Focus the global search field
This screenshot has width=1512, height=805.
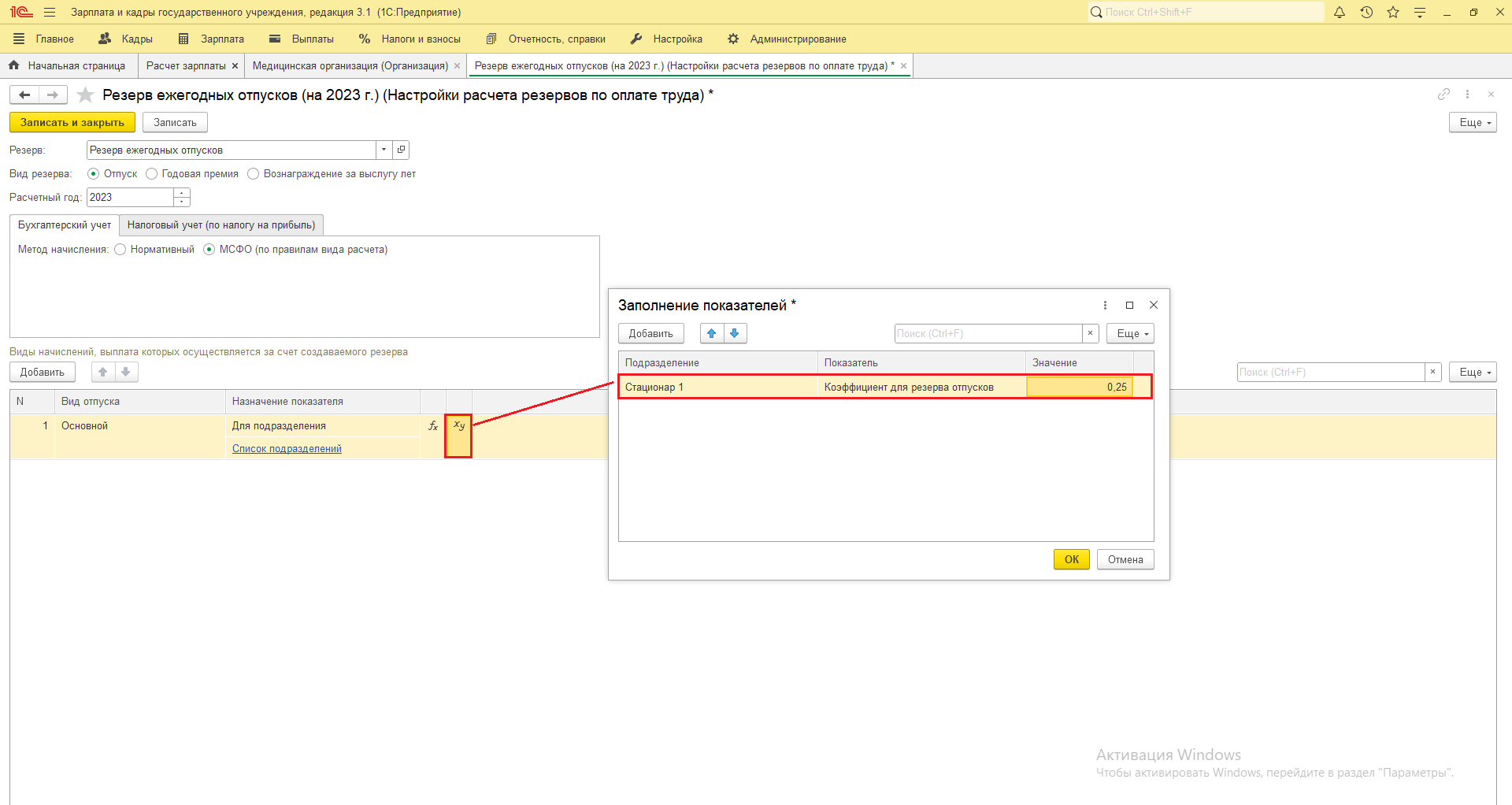pyautogui.click(x=1206, y=13)
